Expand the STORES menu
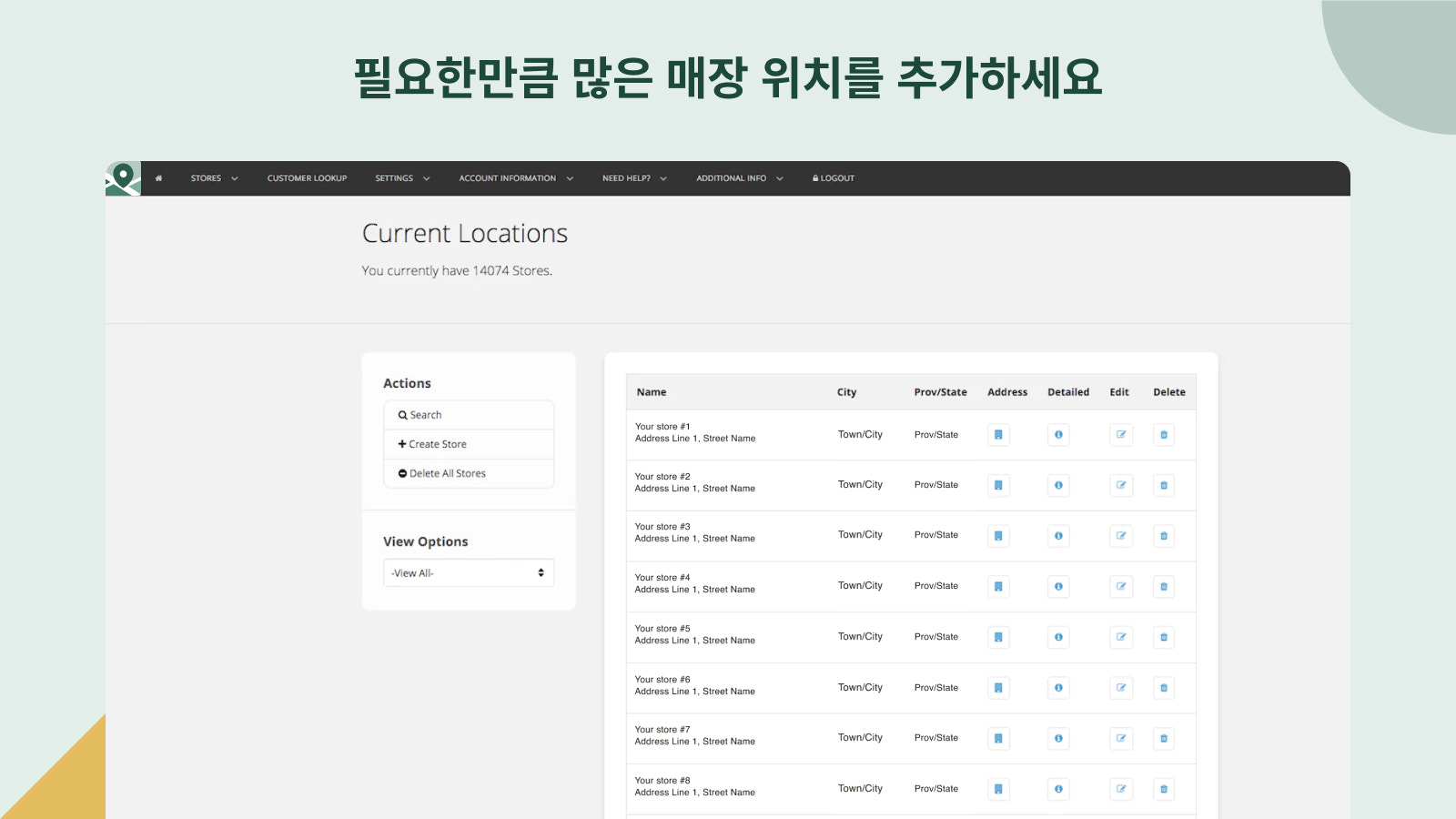This screenshot has height=819, width=1456. click(214, 178)
